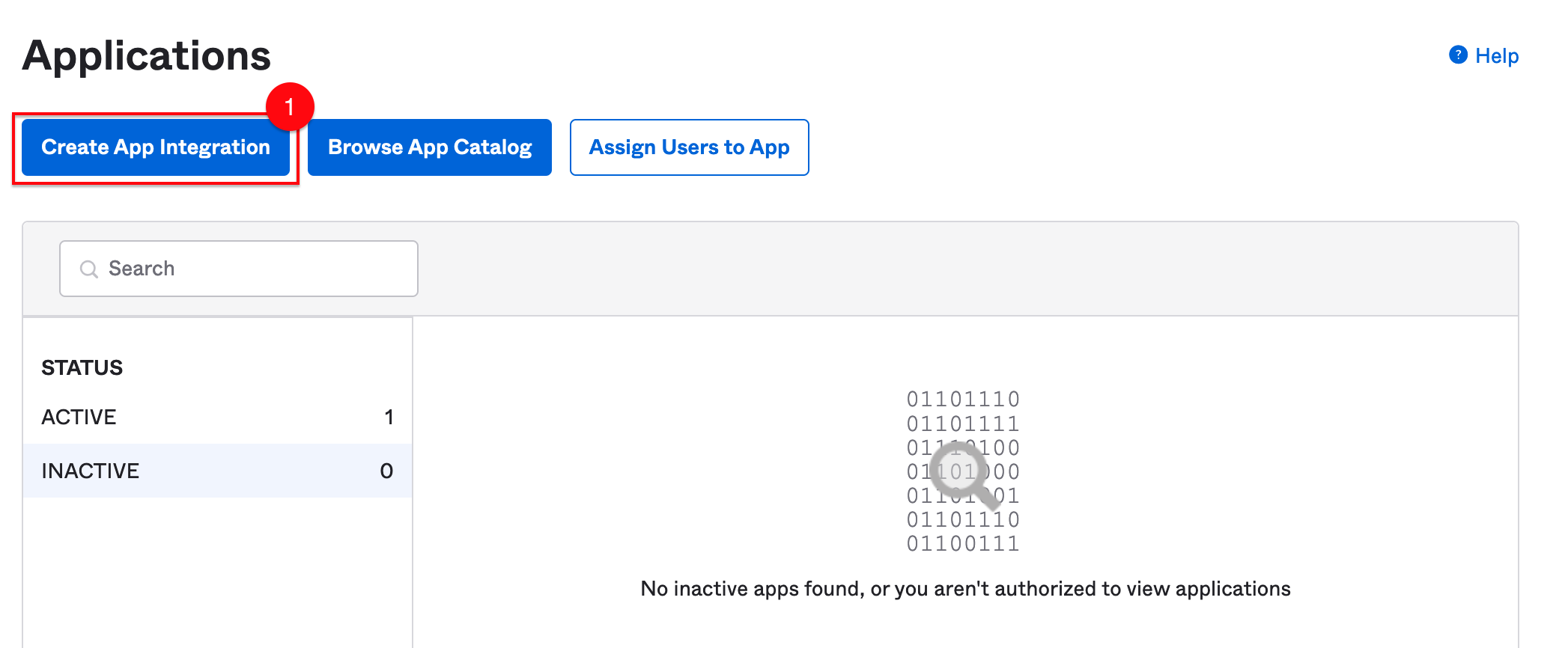Open Browse App Catalog
The image size is (1568, 648).
430,147
